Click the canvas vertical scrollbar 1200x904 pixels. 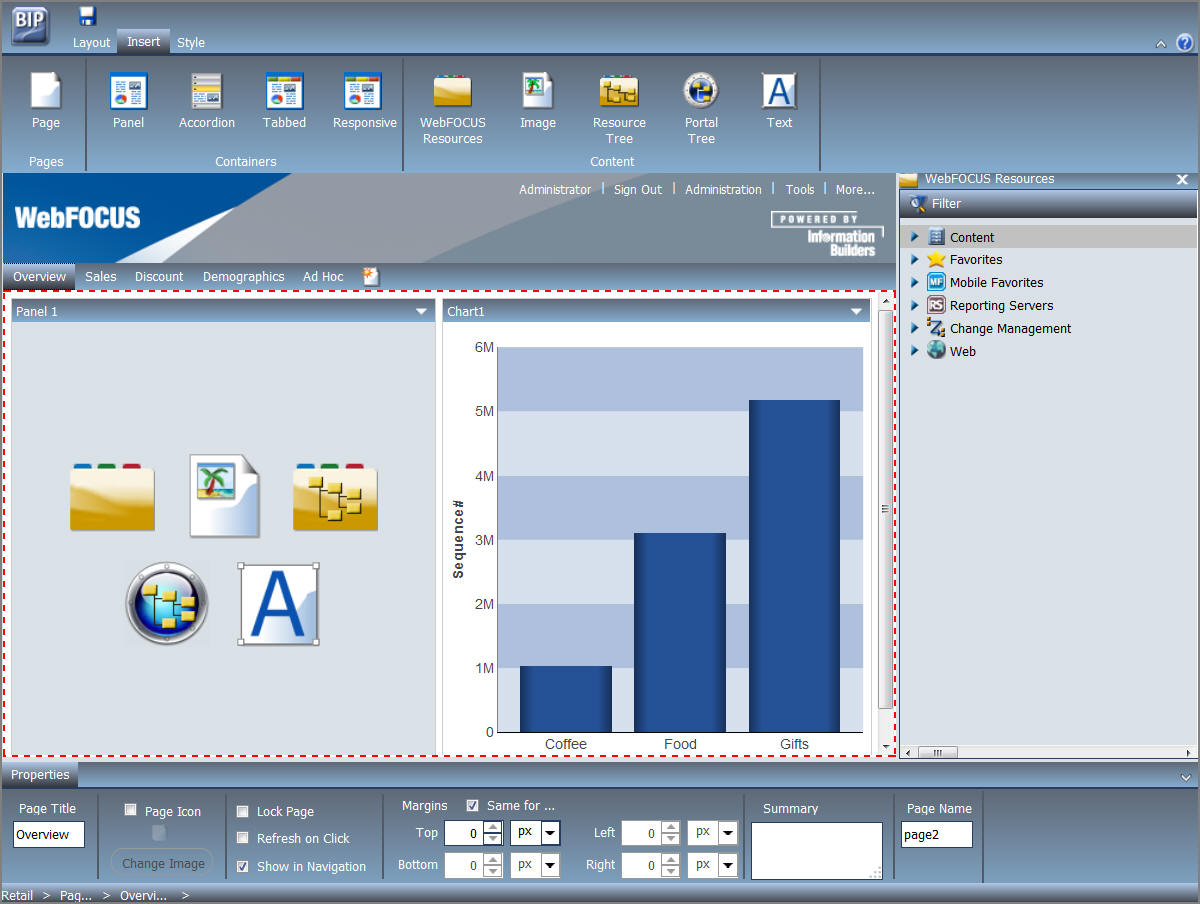coord(885,509)
